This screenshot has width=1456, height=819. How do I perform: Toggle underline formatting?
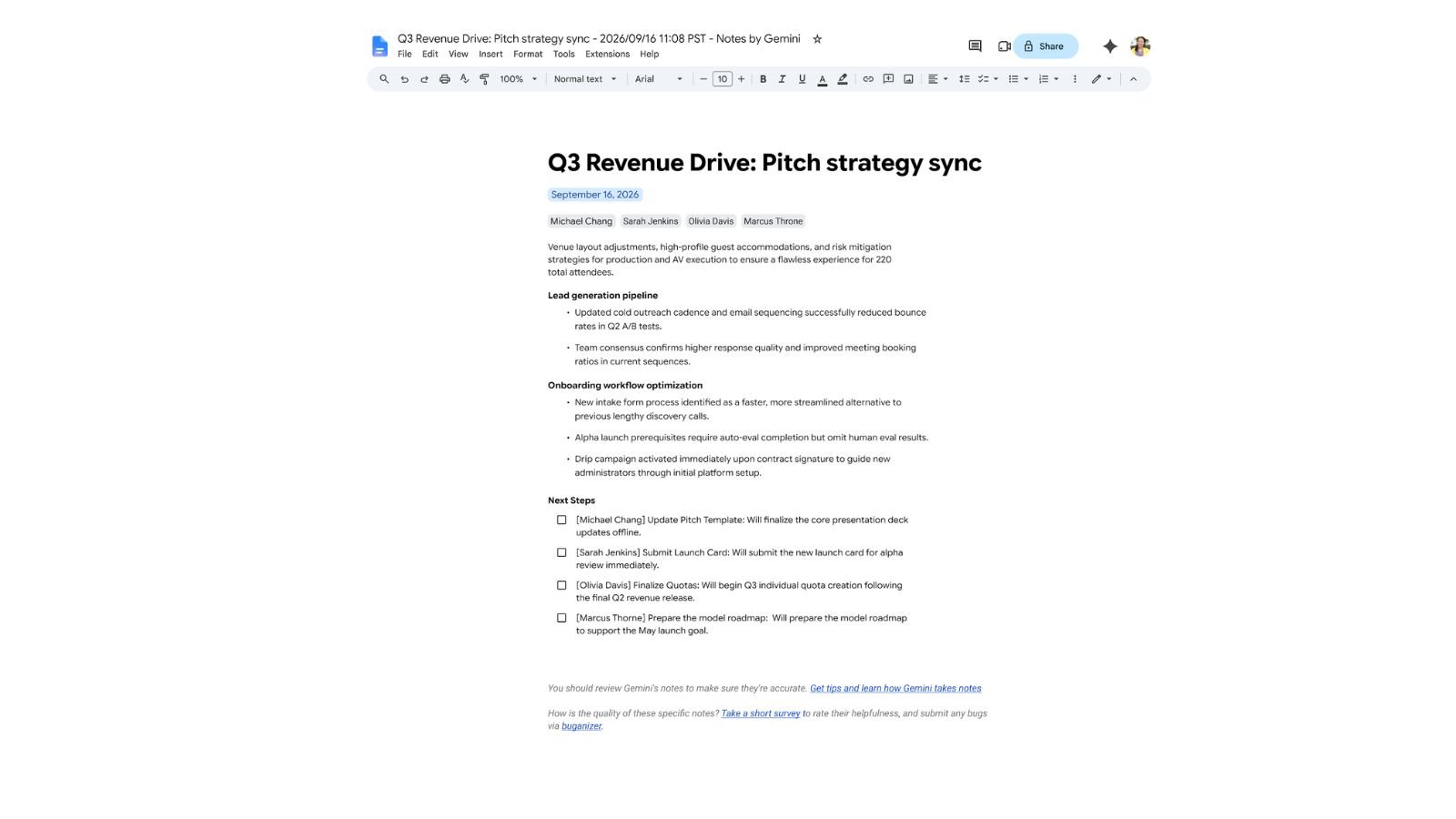(802, 79)
